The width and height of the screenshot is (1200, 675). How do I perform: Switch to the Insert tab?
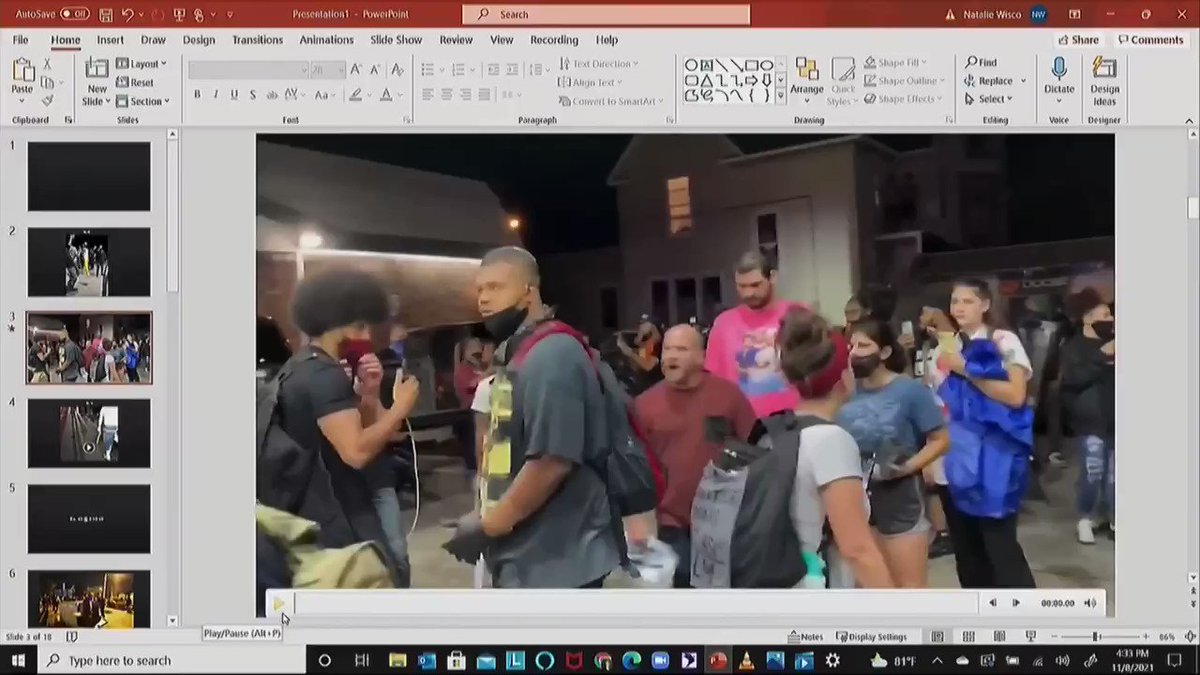(110, 40)
